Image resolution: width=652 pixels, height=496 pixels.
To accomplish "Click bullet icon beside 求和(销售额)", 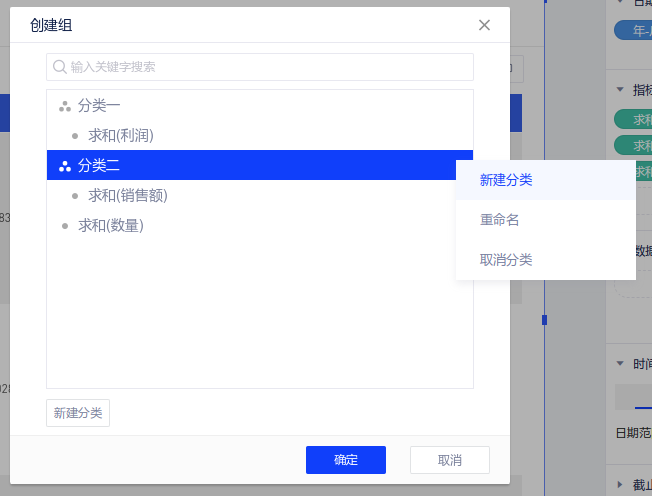I will tap(75, 195).
